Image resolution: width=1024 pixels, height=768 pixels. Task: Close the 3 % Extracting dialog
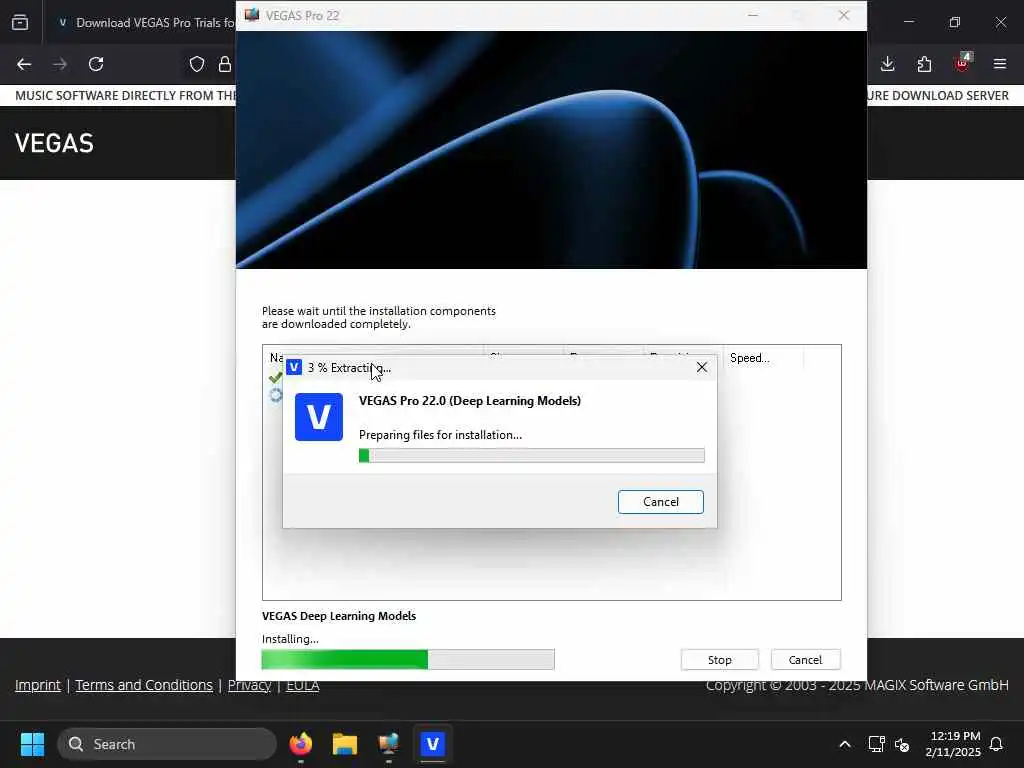click(701, 368)
